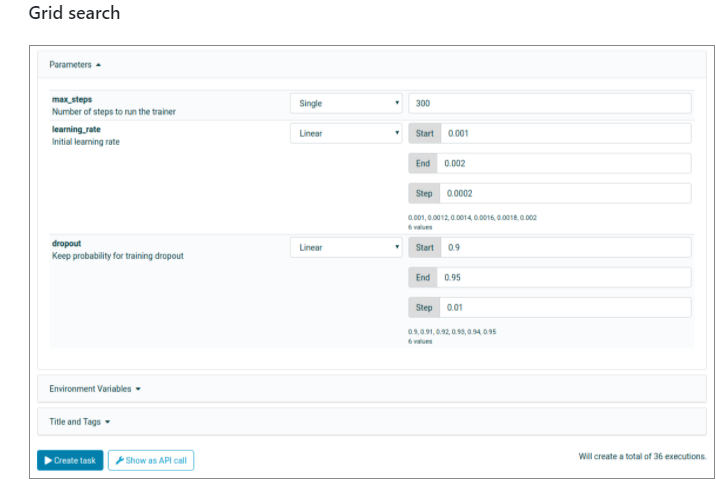716x485 pixels.
Task: Click the wrench icon beside Show as API call
Action: [x=120, y=460]
